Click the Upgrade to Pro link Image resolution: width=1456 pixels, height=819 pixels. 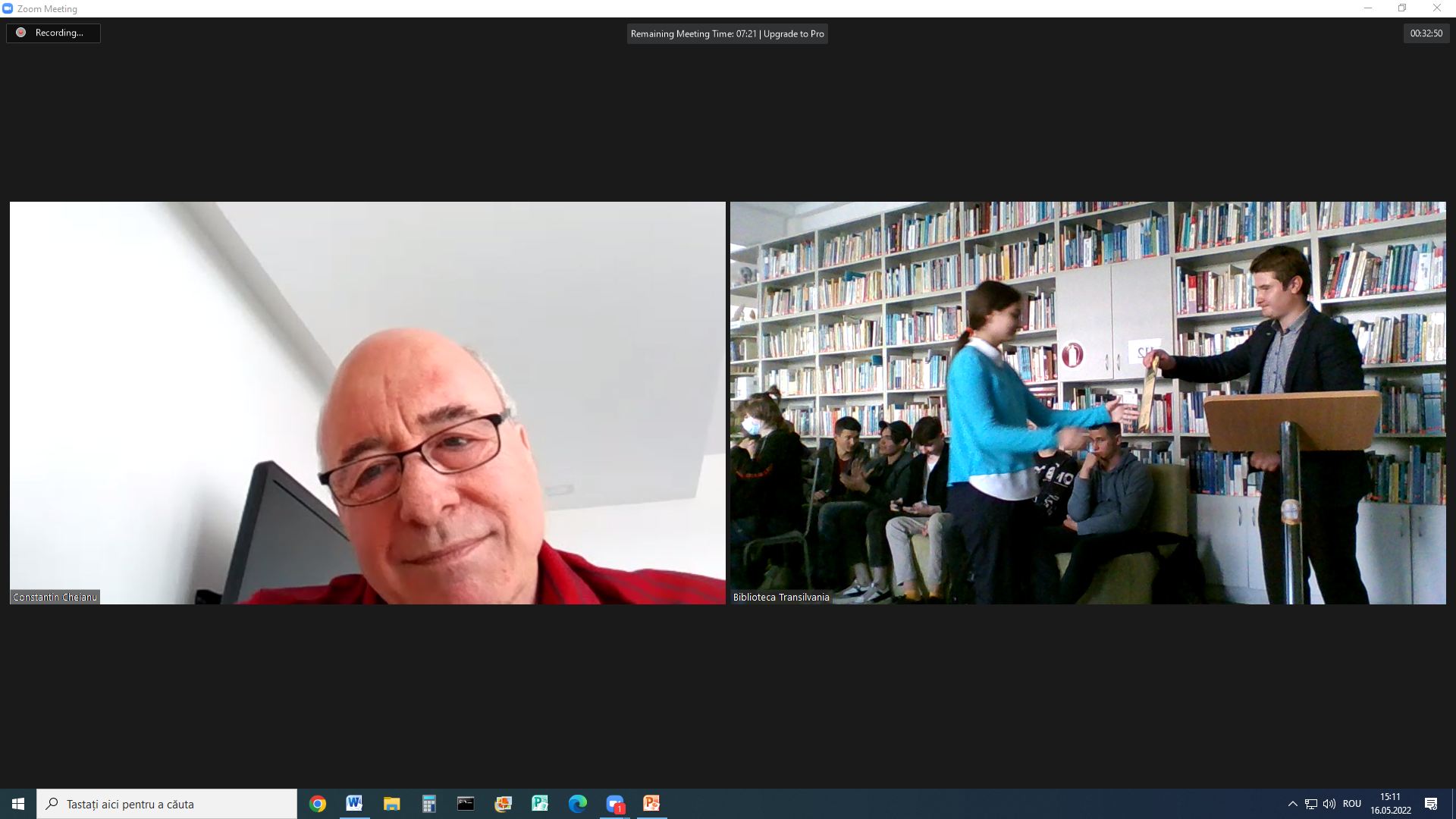(x=793, y=34)
